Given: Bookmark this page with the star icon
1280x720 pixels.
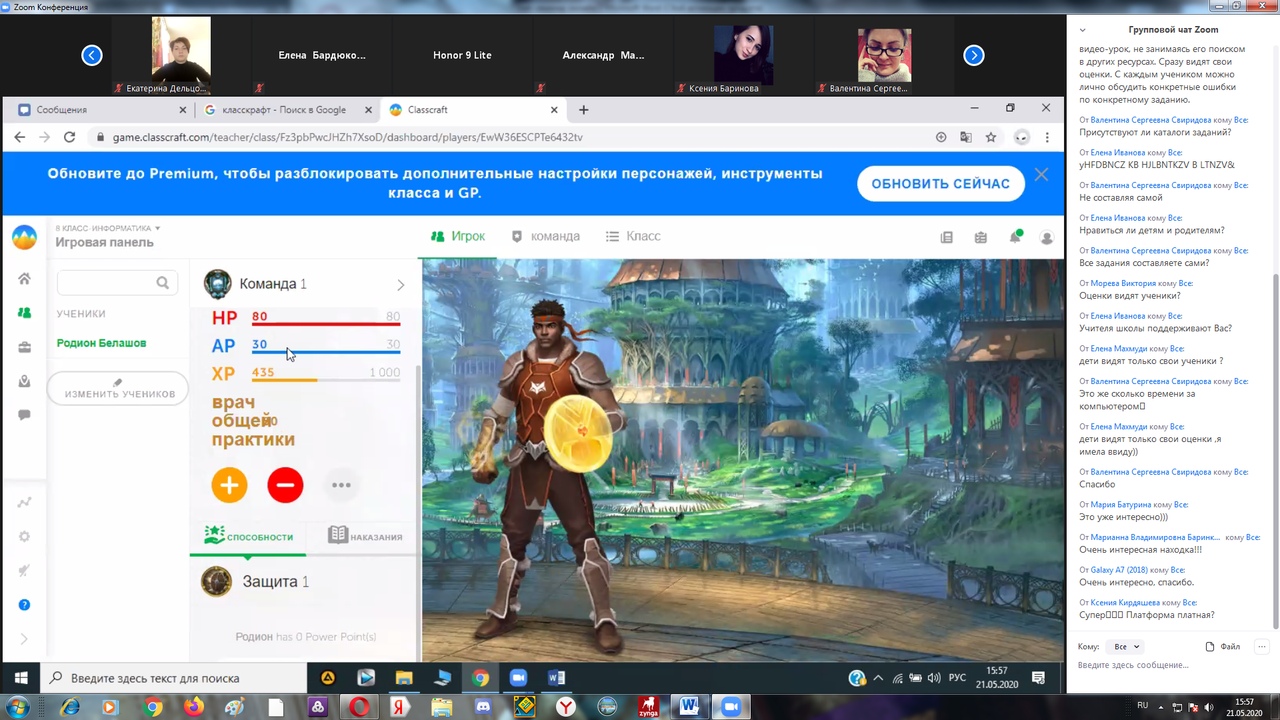Looking at the screenshot, I should click(991, 137).
